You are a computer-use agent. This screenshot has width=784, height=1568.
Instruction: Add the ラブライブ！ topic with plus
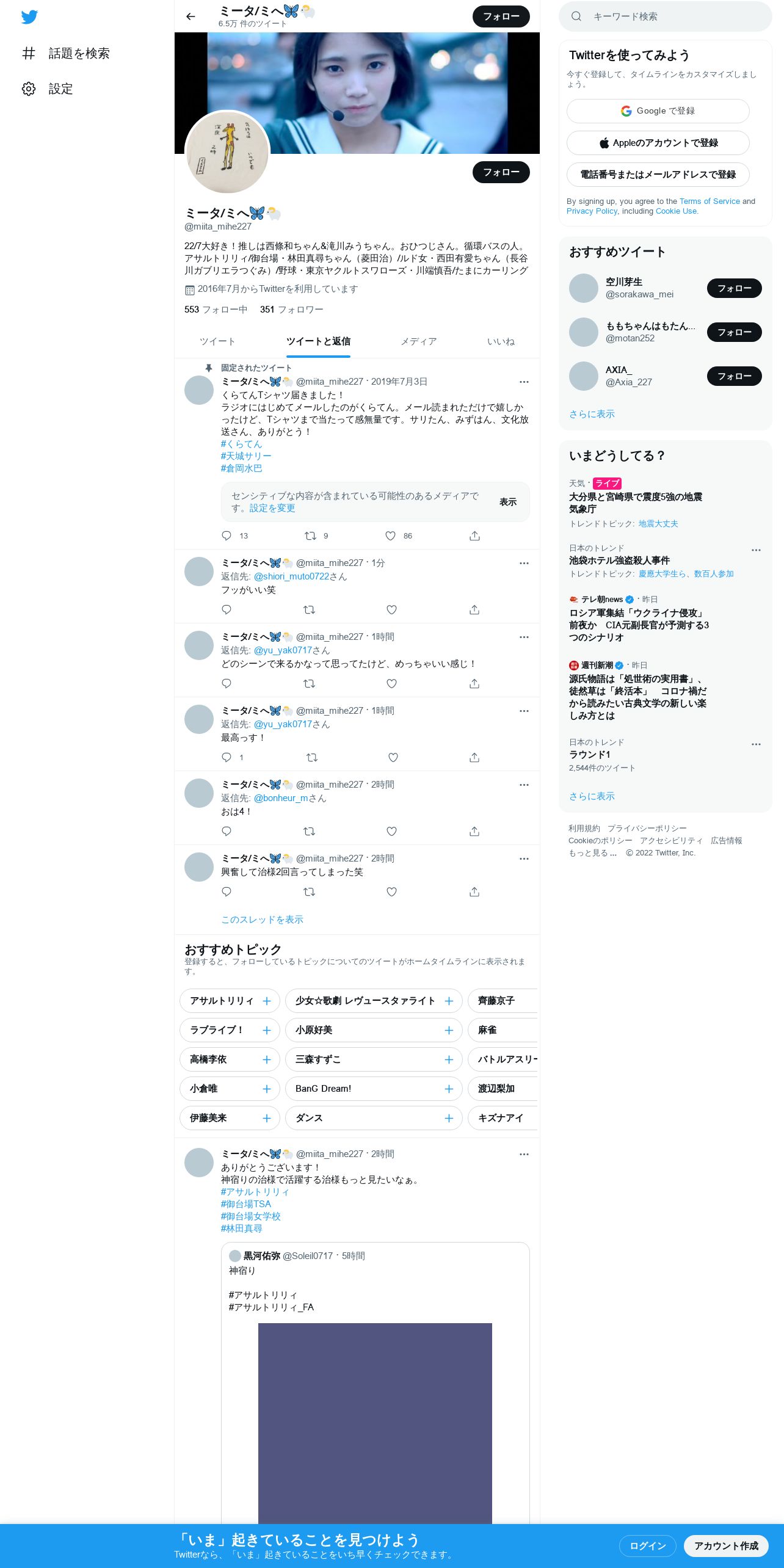[x=267, y=1030]
